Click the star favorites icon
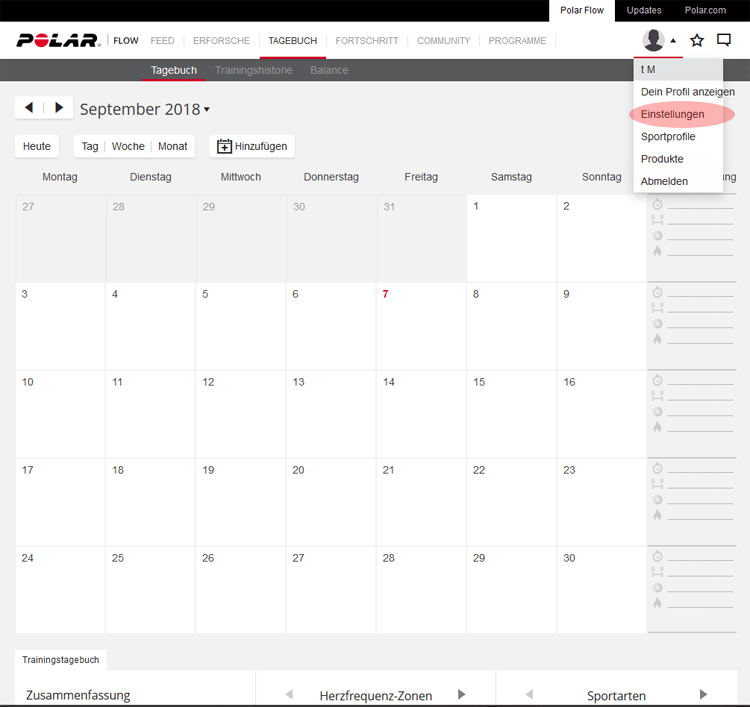Screen dimensions: 750x707 click(x=697, y=41)
